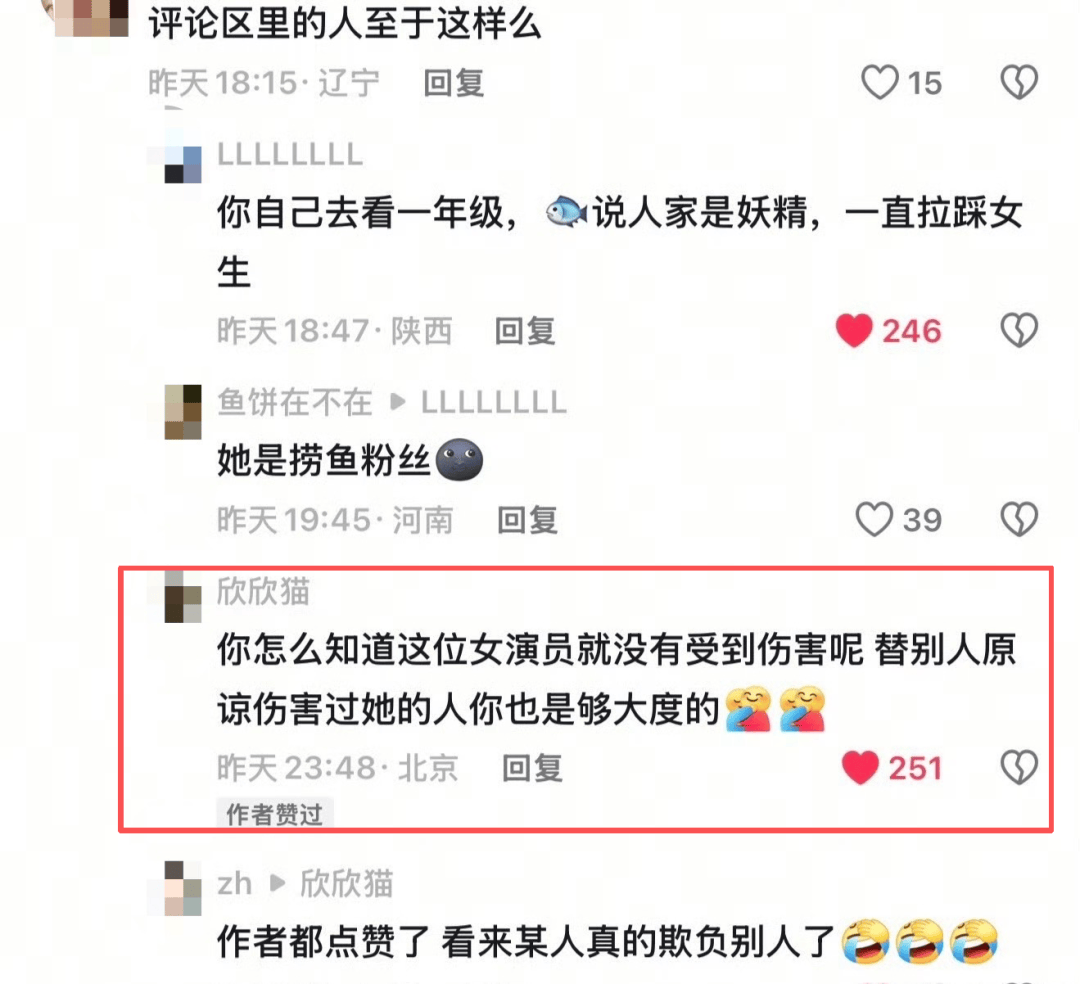Open 欣欣猫 username in highlighted comment
The width and height of the screenshot is (1080, 984).
264,592
